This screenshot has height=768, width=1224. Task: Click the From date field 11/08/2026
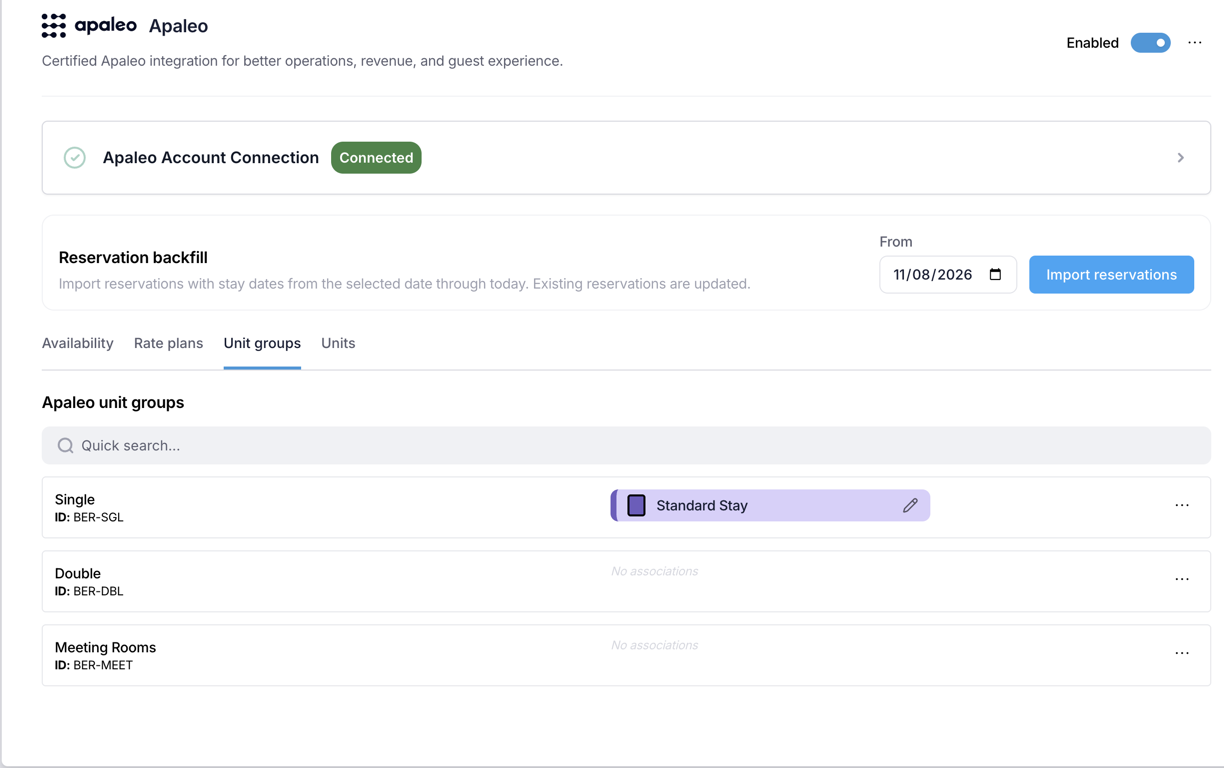(x=948, y=275)
